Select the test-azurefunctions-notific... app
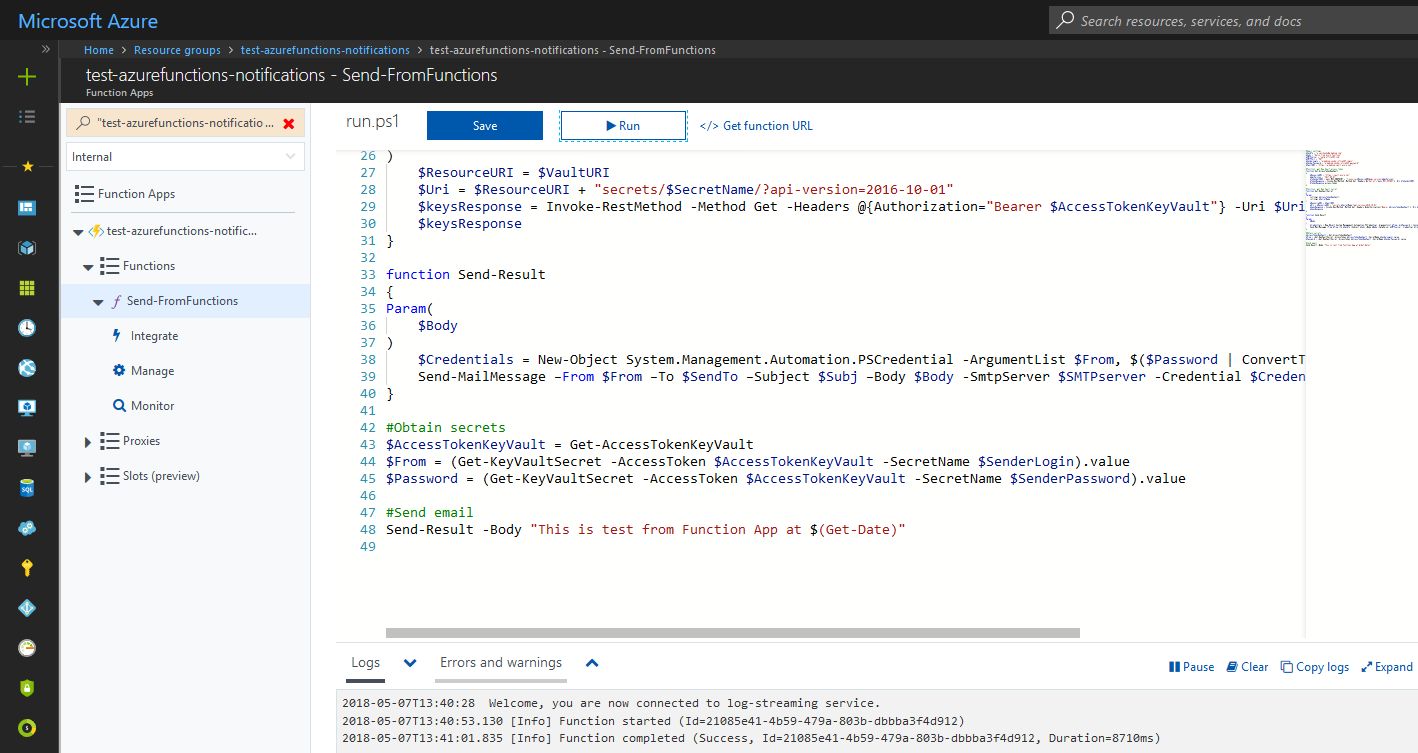The width and height of the screenshot is (1418, 753). click(181, 231)
